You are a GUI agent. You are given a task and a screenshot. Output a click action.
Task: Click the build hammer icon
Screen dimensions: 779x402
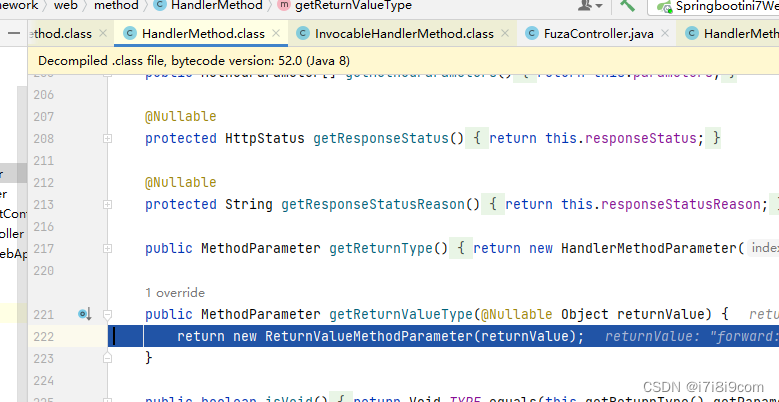click(x=627, y=5)
